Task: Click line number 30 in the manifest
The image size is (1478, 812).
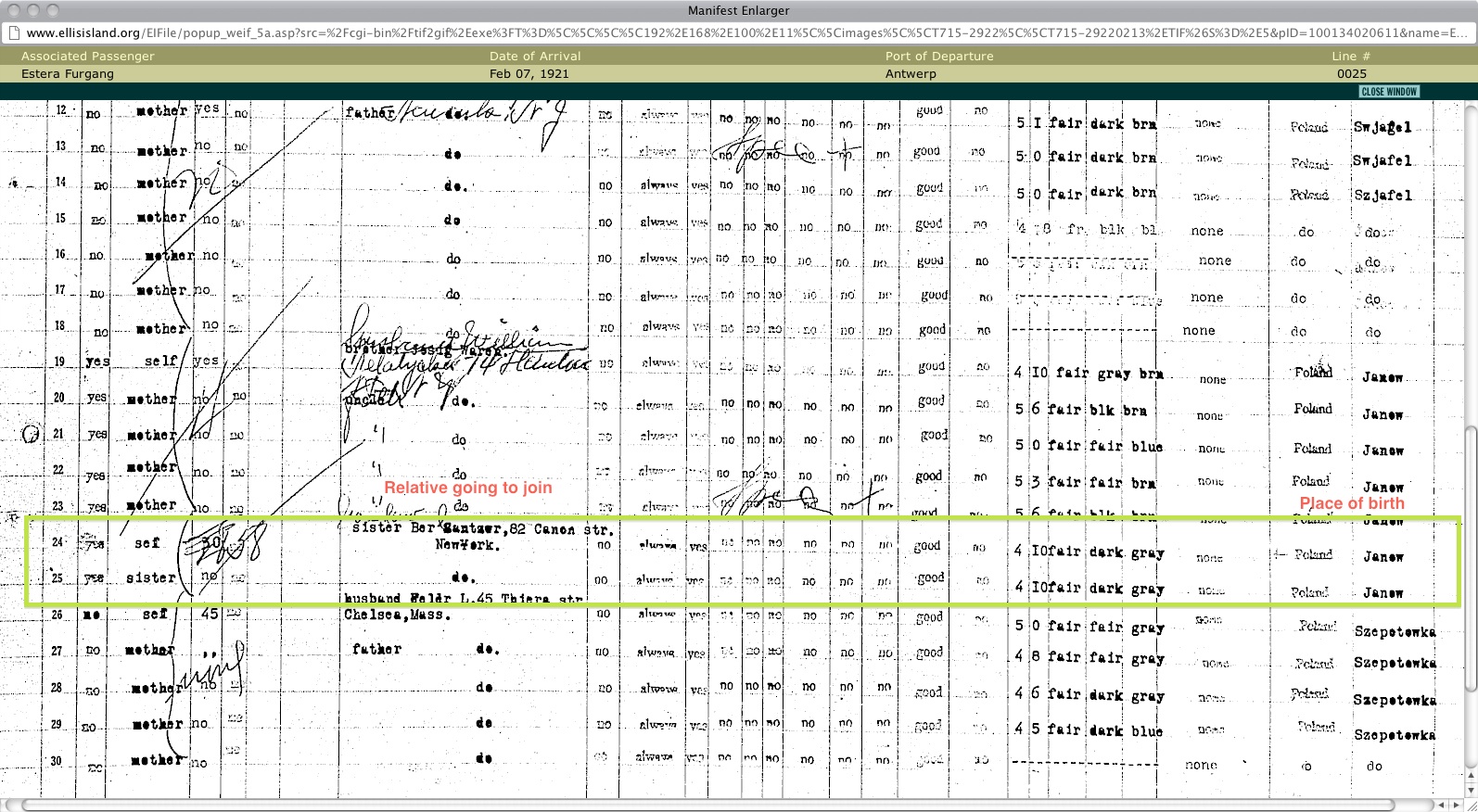Action: 57,761
